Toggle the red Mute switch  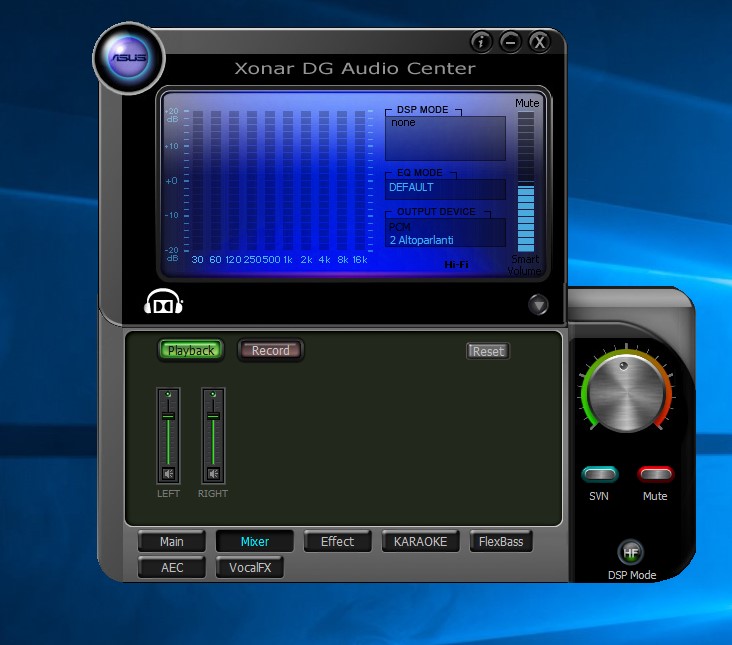coord(655,475)
